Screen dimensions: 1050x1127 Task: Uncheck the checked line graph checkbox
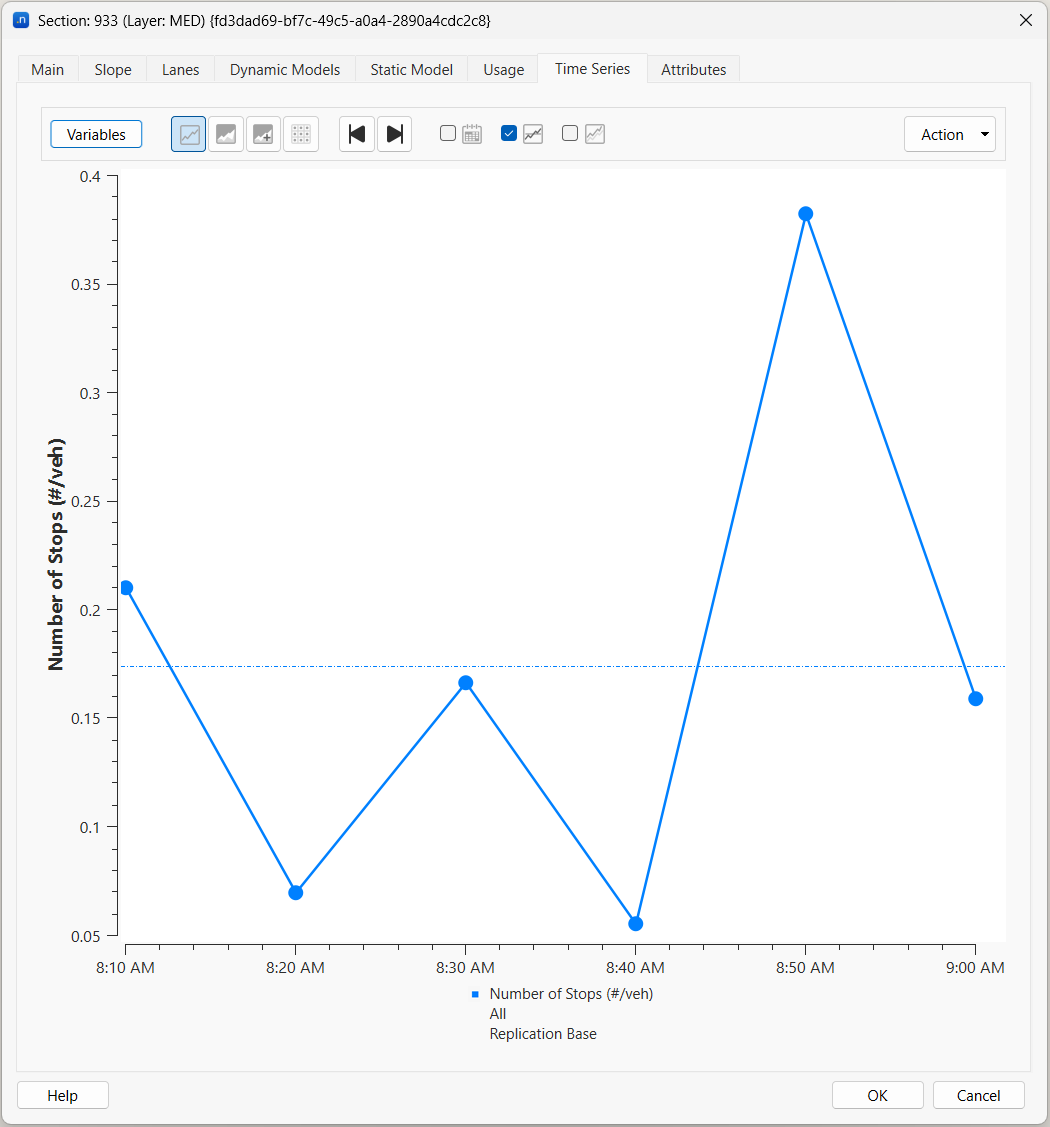click(509, 133)
